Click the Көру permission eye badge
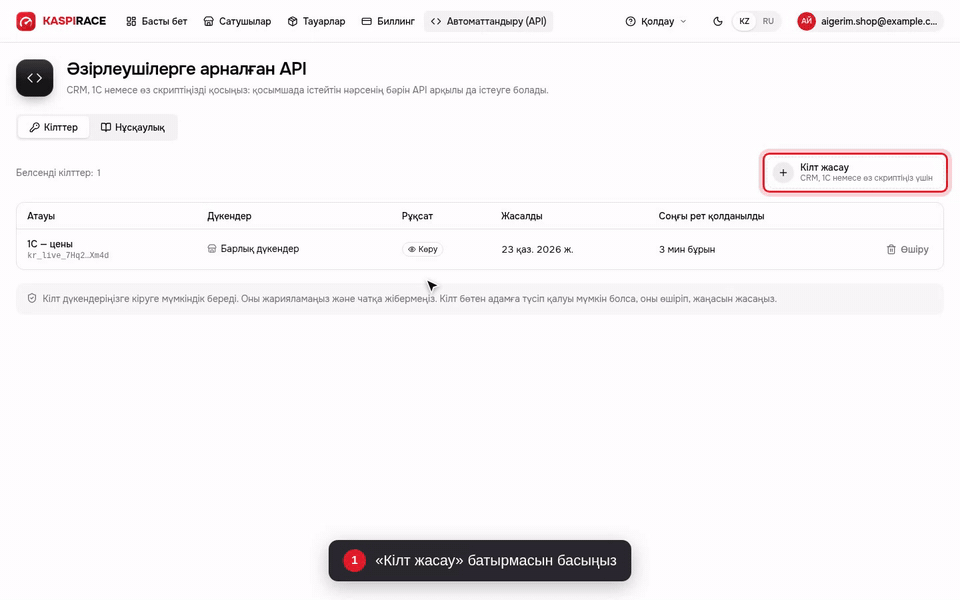Screen dimensions: 960x600 click(x=422, y=249)
